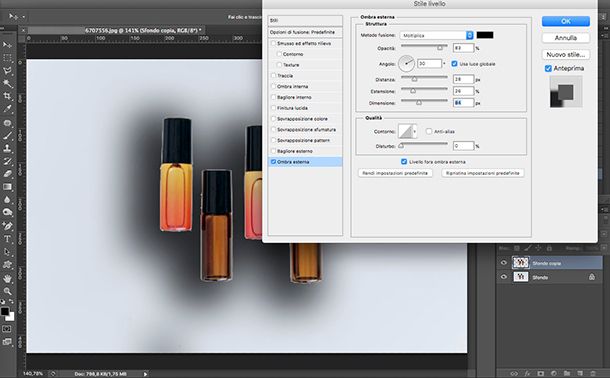The width and height of the screenshot is (610, 378).
Task: Click Ripristina impostazioni predefinite button
Action: point(482,173)
